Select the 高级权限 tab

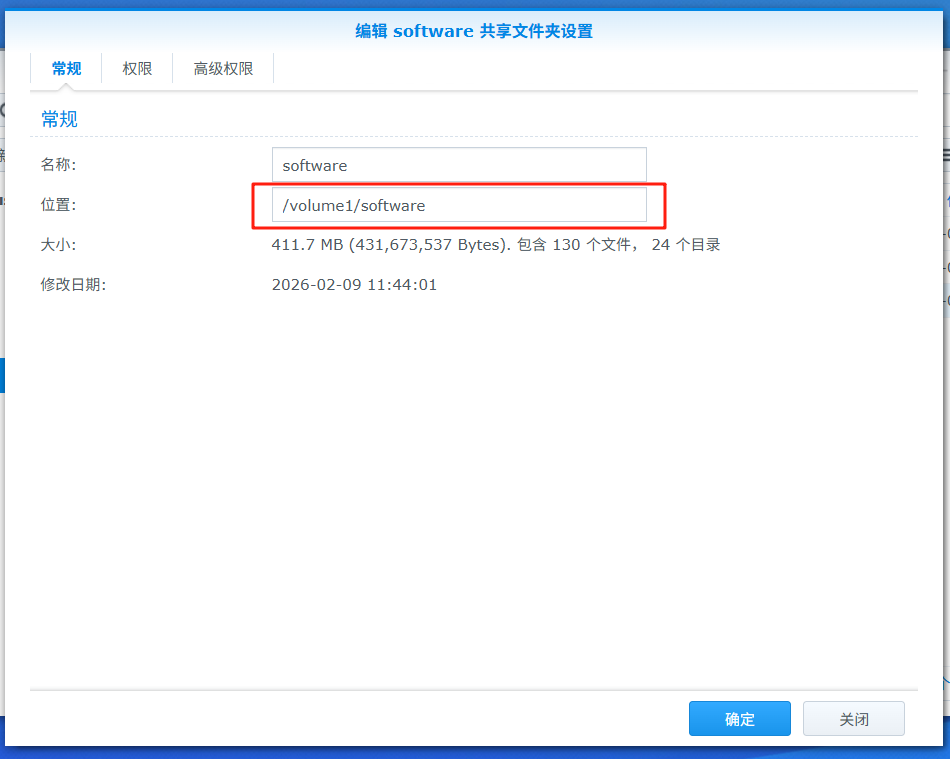point(223,69)
